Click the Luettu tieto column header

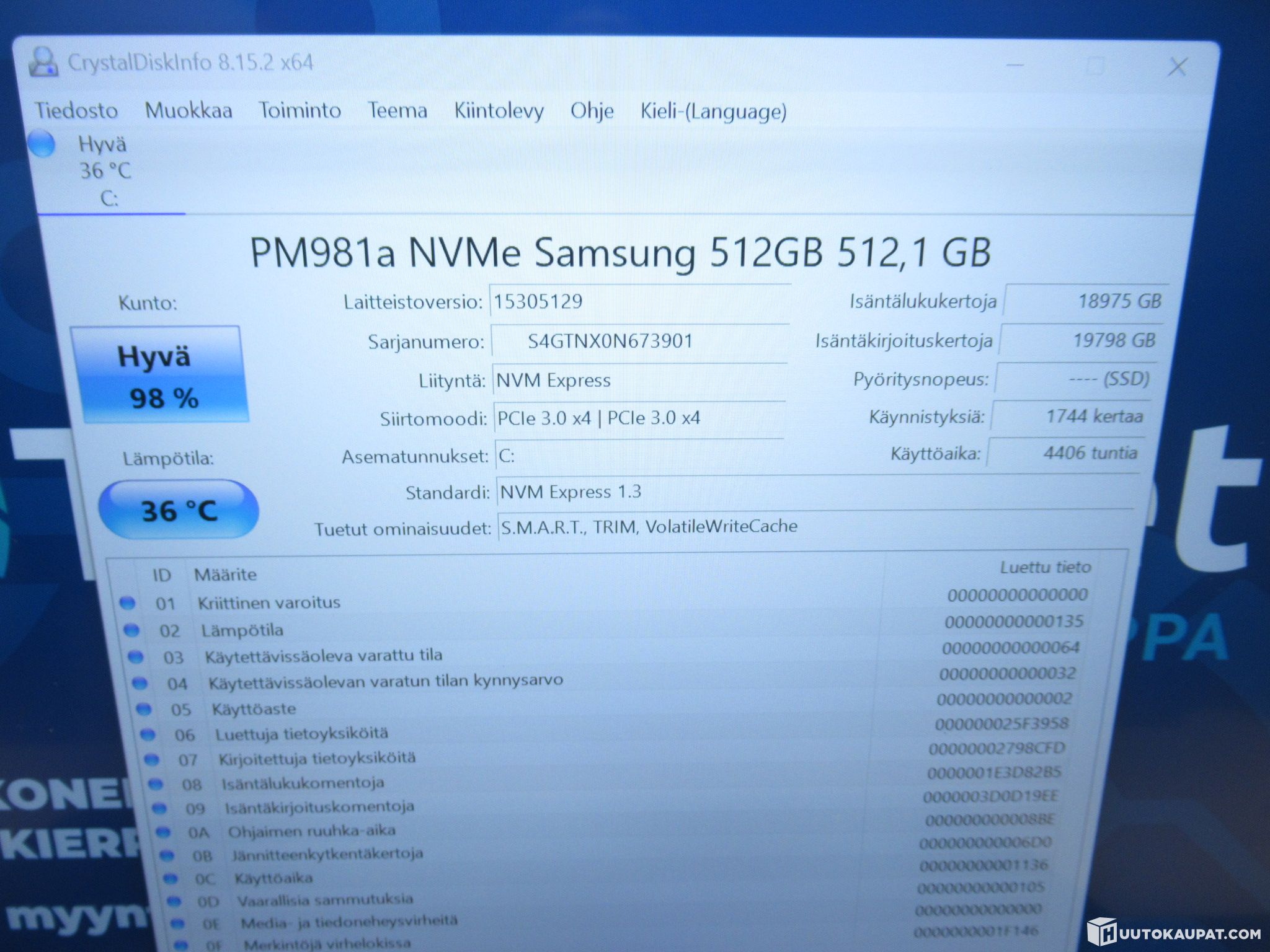tap(1046, 567)
